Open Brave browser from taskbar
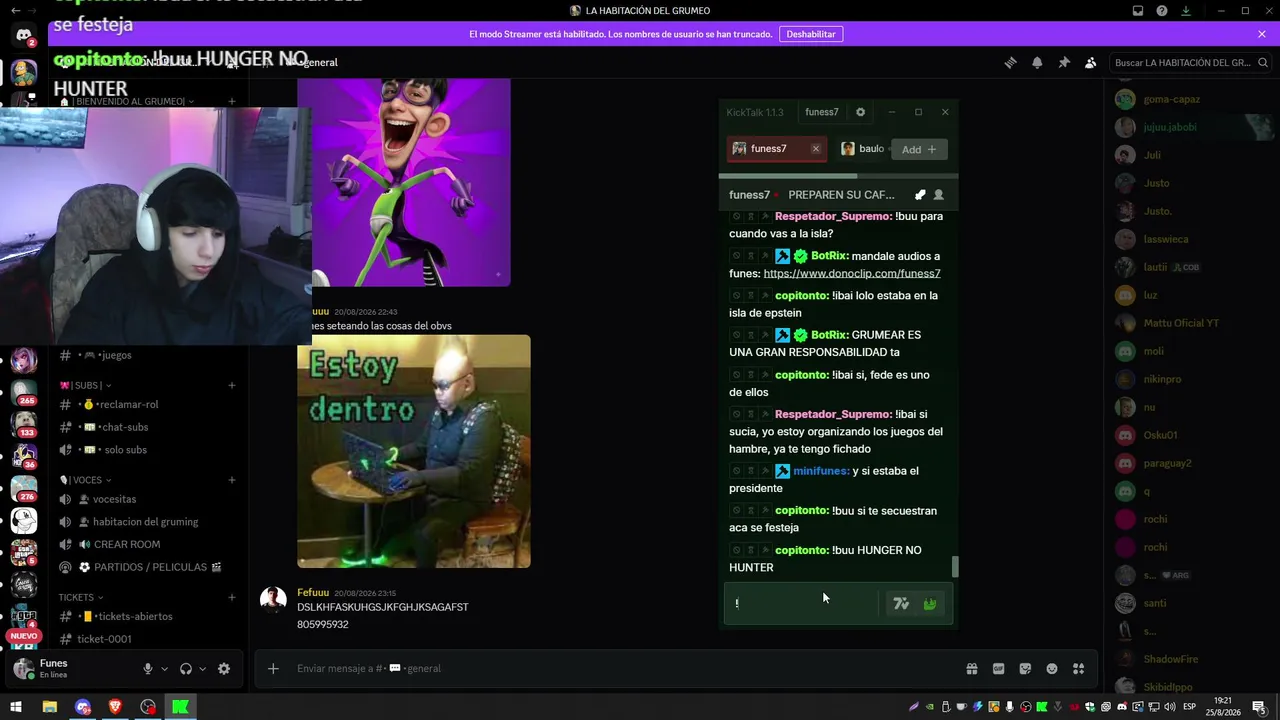The image size is (1280, 720). click(115, 707)
